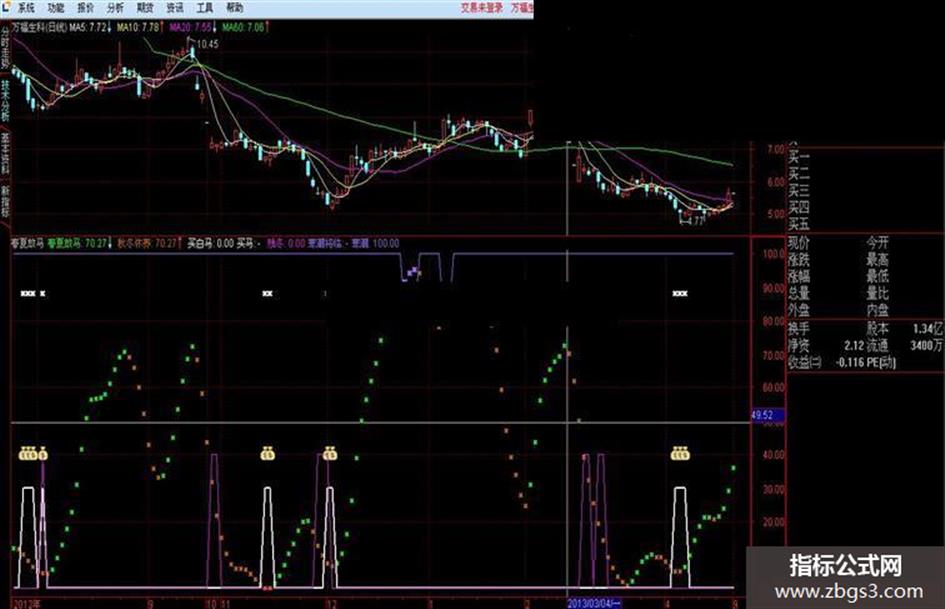The image size is (945, 609).
Task: Click the 2013/03/04 date marker on timeline
Action: pos(595,603)
